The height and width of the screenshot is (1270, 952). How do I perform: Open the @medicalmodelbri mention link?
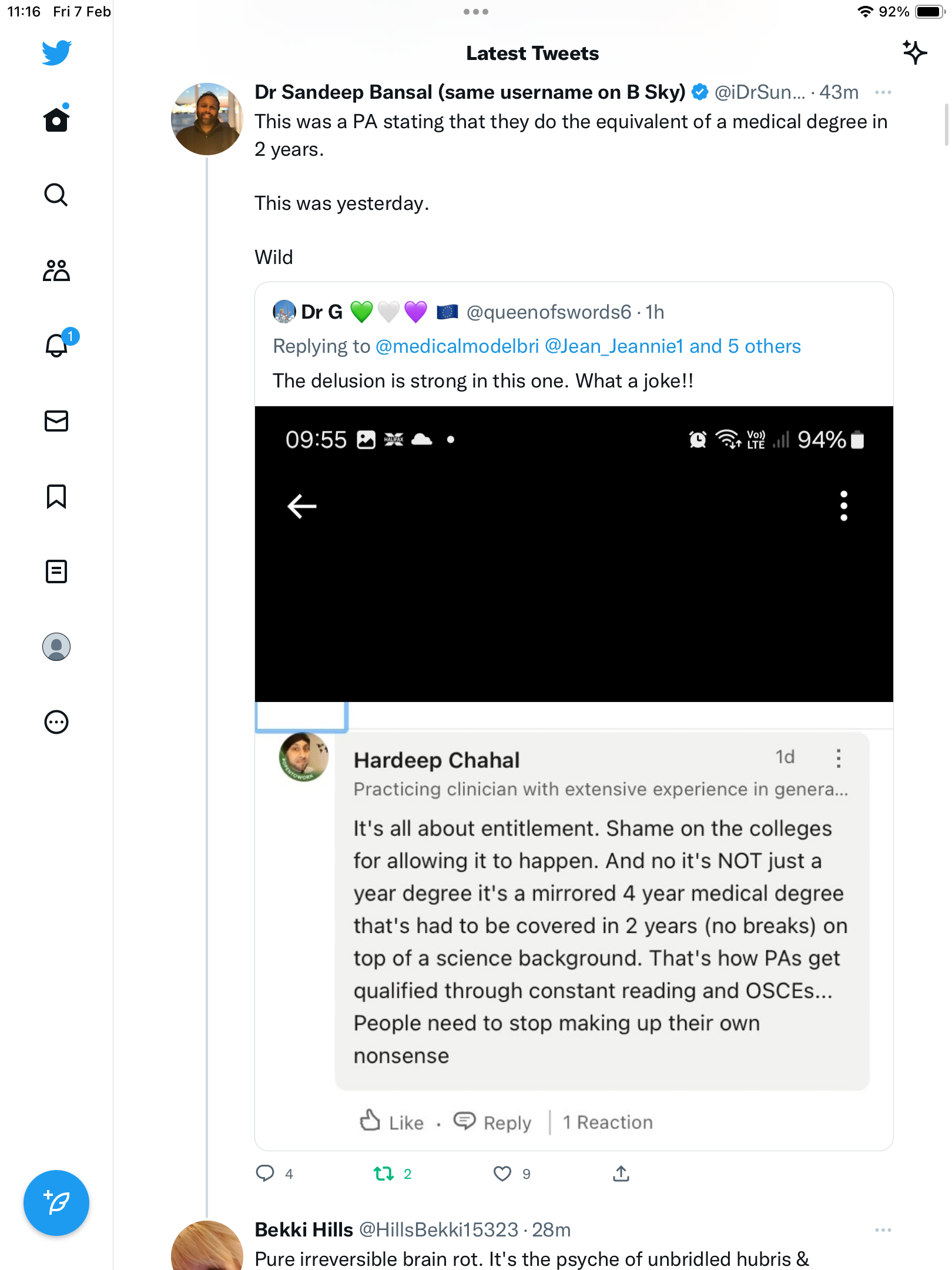tap(457, 346)
